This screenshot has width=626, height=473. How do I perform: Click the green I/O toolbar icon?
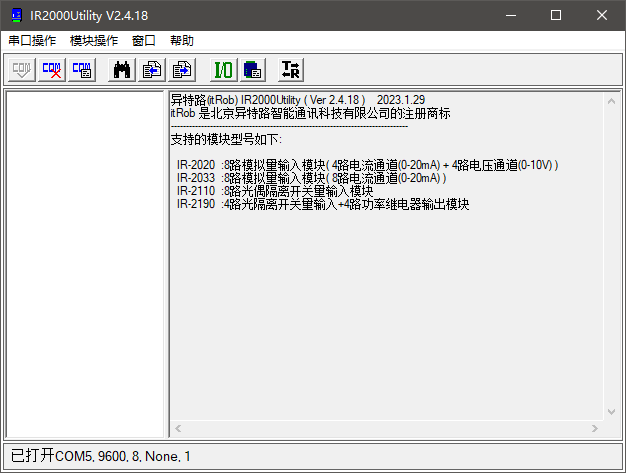pos(224,70)
